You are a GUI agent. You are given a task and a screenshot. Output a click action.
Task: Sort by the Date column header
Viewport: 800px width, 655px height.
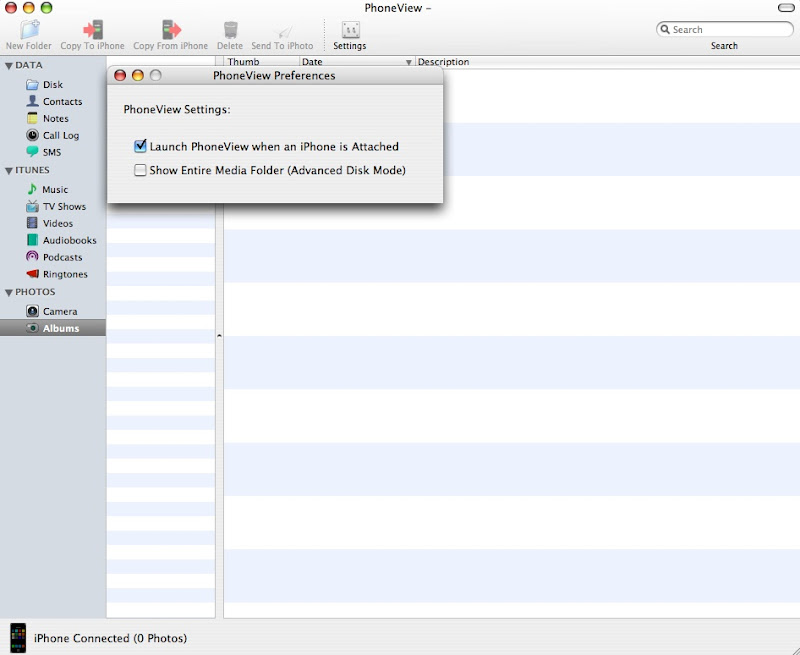pos(350,62)
